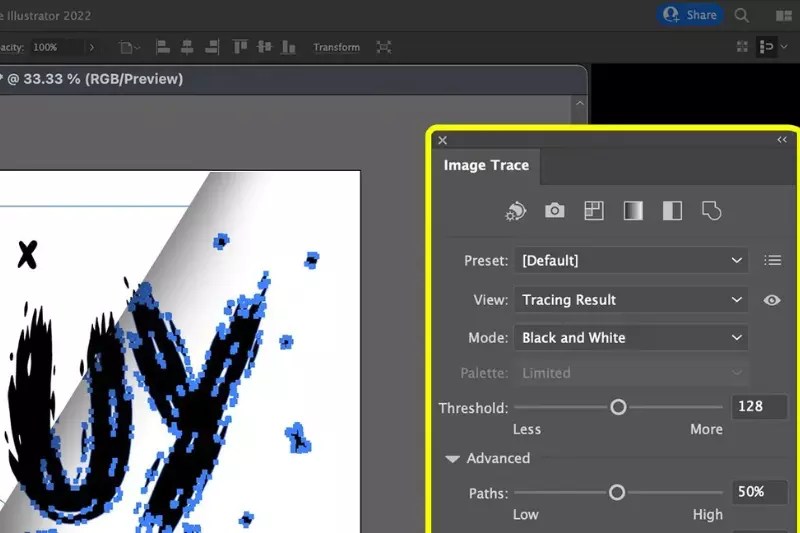Click the small x mark on artboard
This screenshot has height=533, width=800.
28,255
